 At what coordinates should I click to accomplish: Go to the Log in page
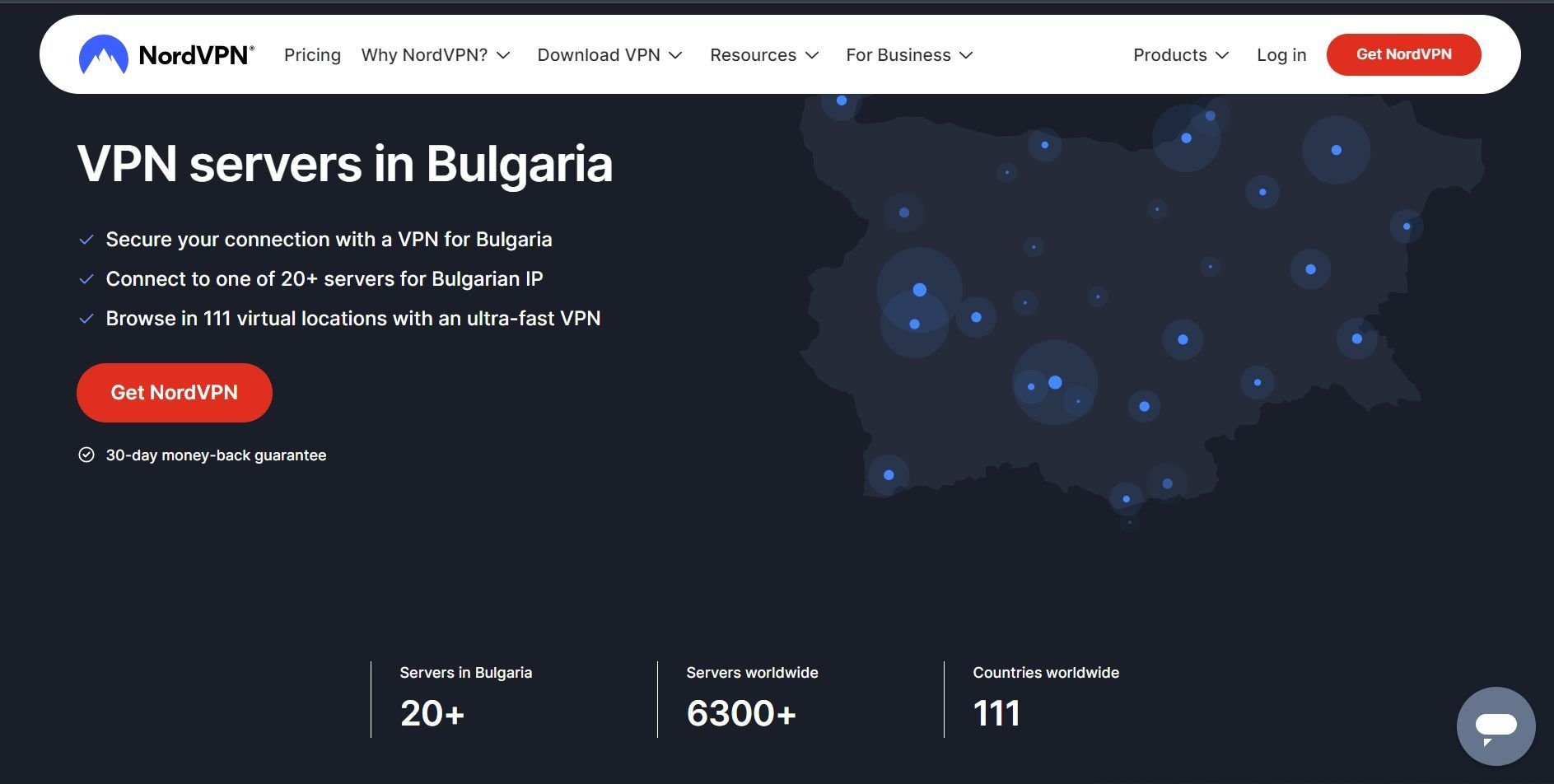(1281, 54)
